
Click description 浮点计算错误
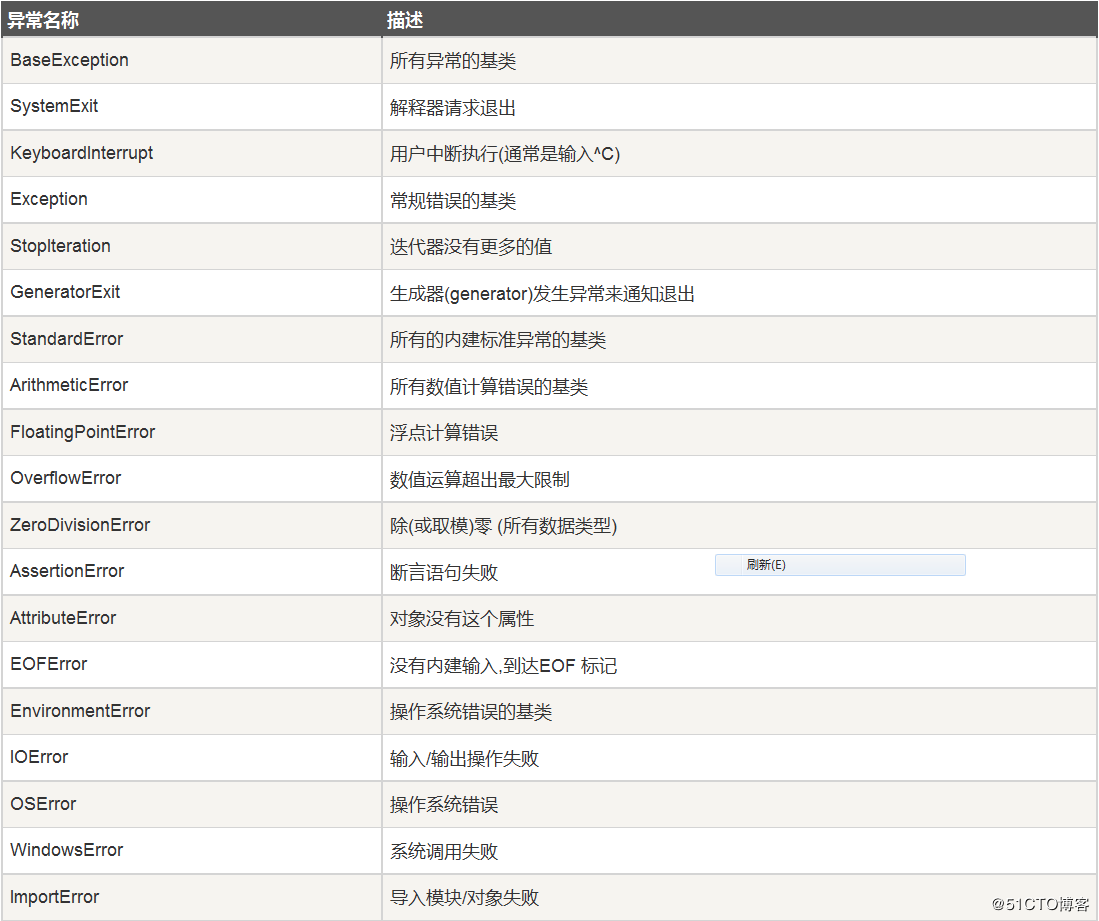444,432
